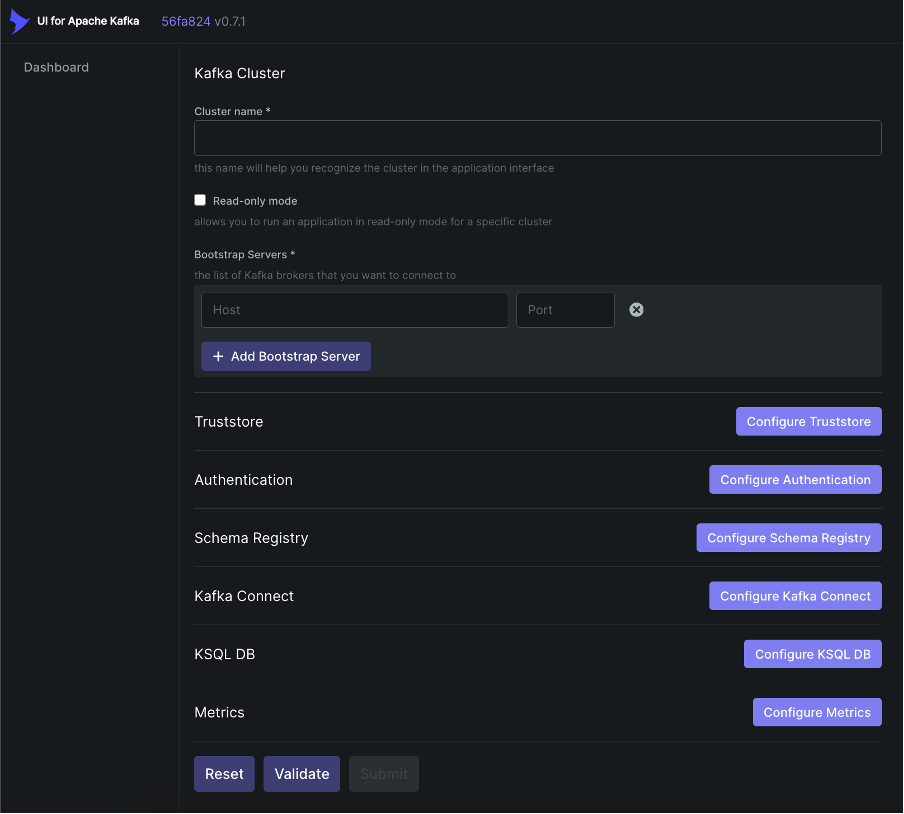The image size is (904, 814).
Task: Open Configure Schema Registry
Action: (789, 538)
